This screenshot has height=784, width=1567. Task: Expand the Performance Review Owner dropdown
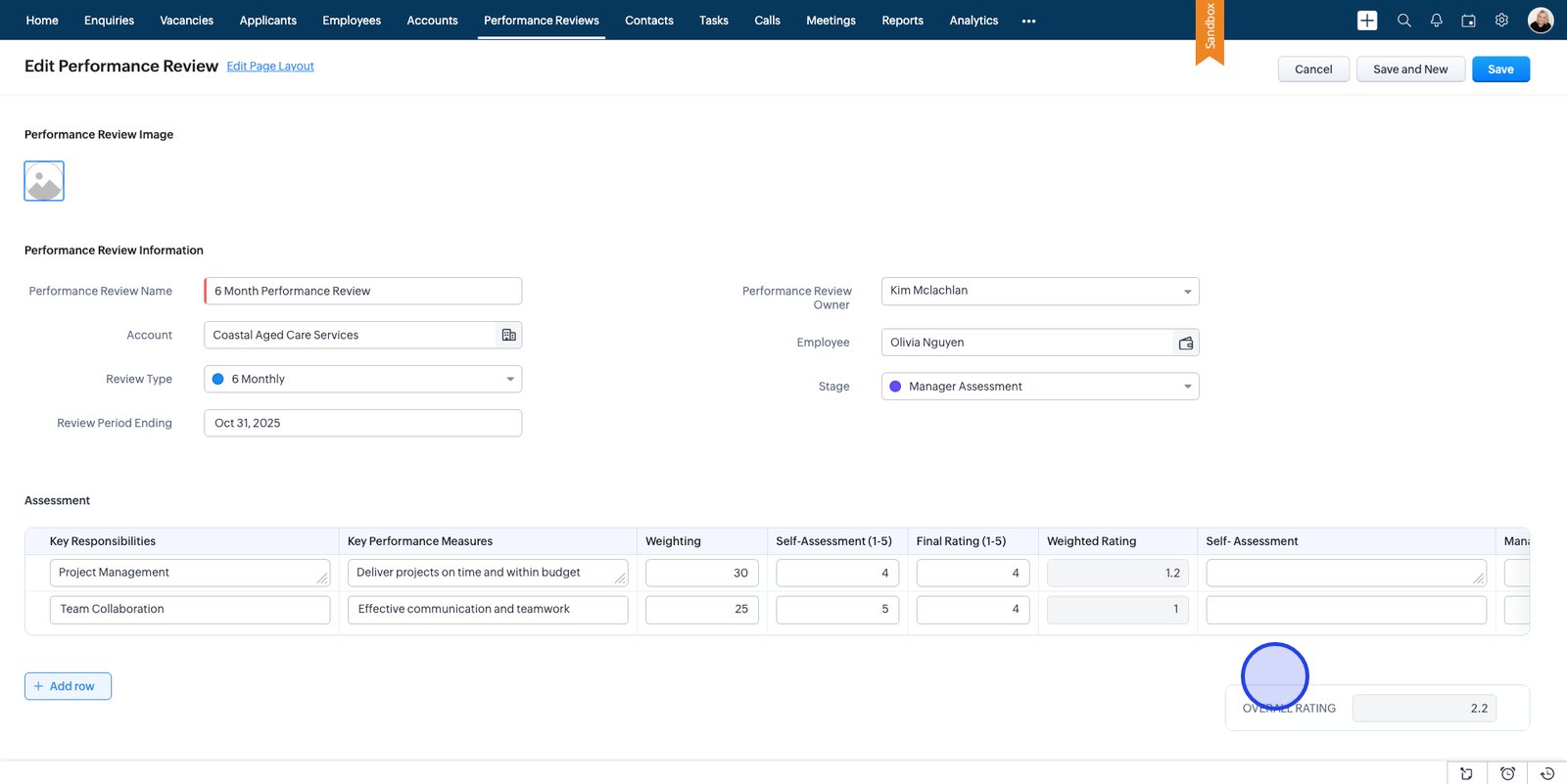tap(1039, 291)
